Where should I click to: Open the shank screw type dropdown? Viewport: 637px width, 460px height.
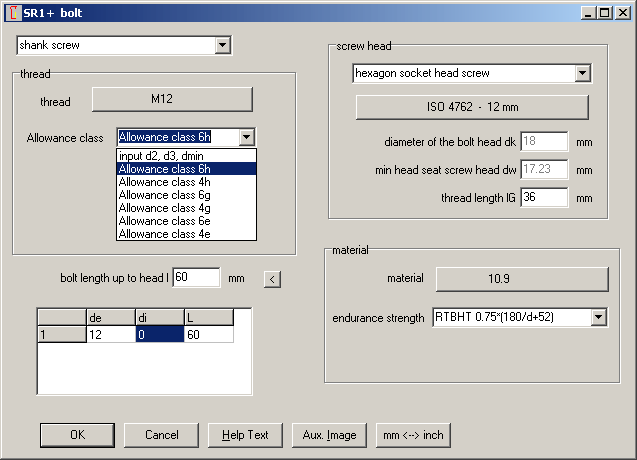[x=223, y=45]
